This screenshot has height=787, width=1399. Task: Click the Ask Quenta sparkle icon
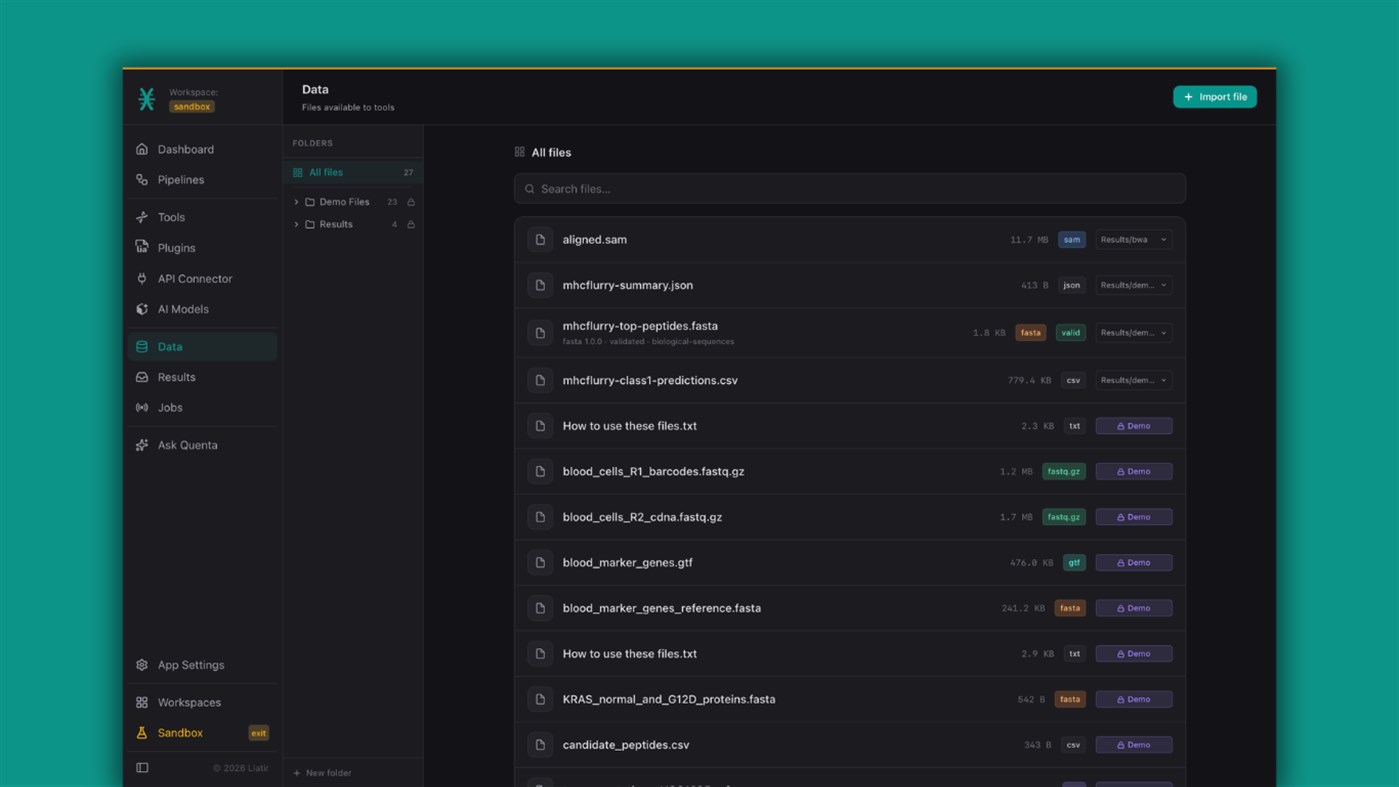tap(142, 445)
